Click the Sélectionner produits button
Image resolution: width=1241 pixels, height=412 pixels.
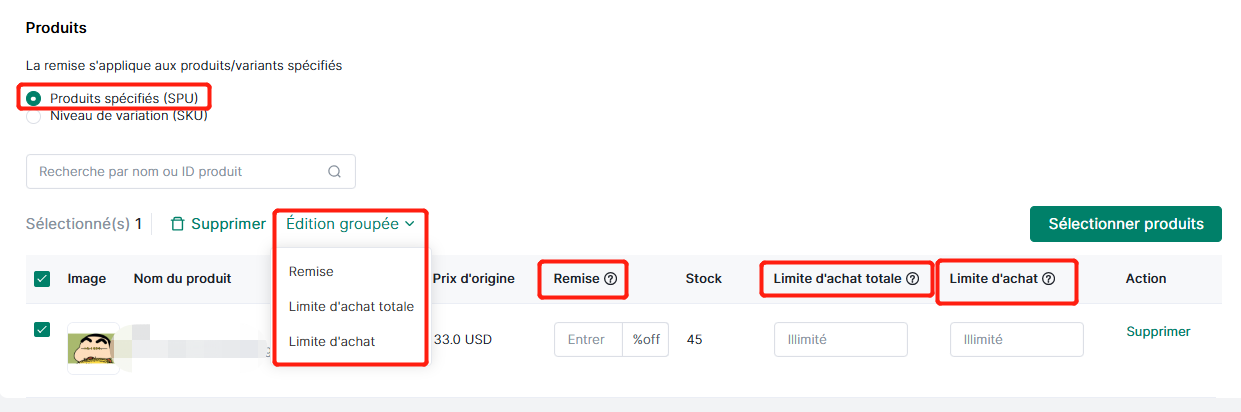pyautogui.click(x=1126, y=224)
